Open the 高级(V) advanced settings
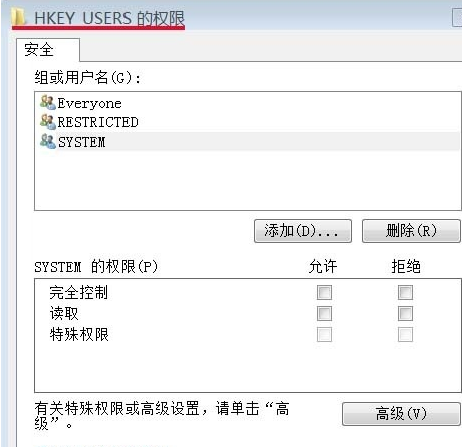 [401, 414]
